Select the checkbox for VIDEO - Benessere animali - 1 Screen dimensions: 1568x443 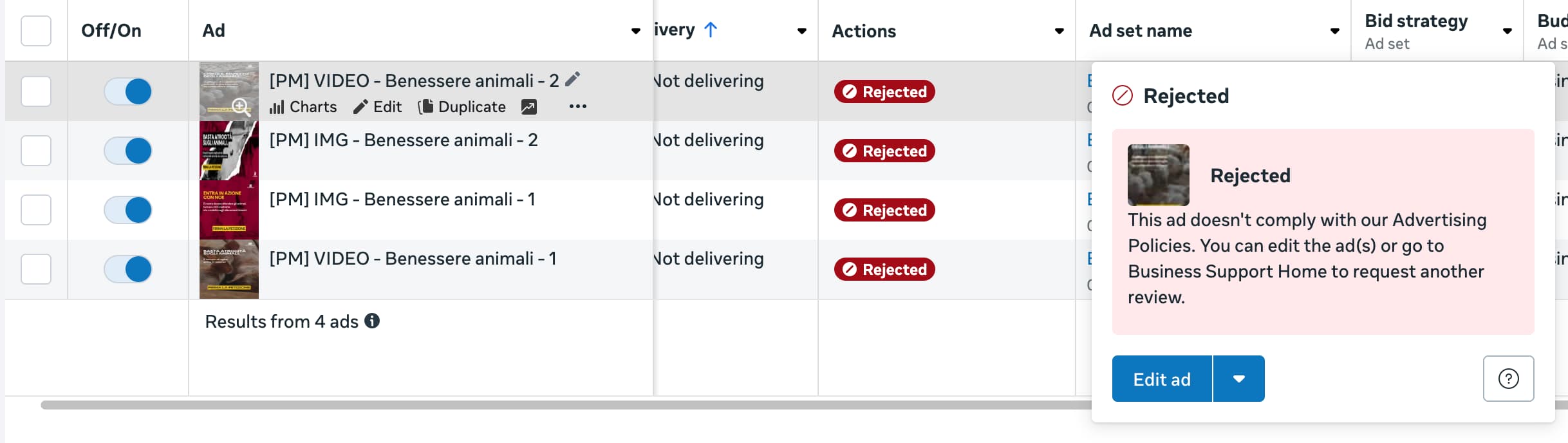[x=36, y=269]
